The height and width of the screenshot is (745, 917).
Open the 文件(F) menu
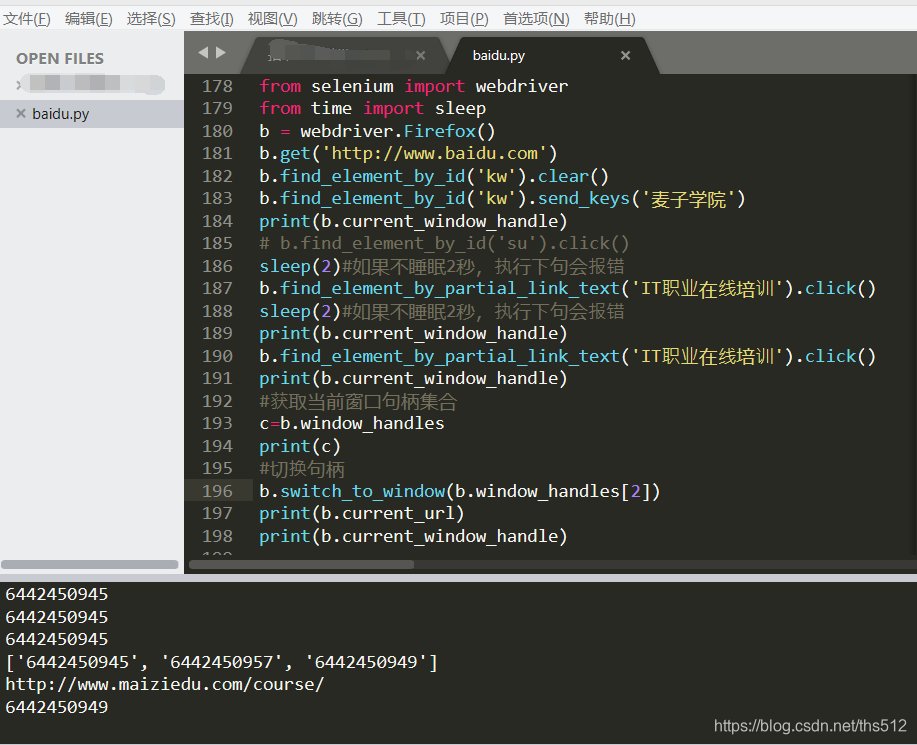pyautogui.click(x=27, y=19)
